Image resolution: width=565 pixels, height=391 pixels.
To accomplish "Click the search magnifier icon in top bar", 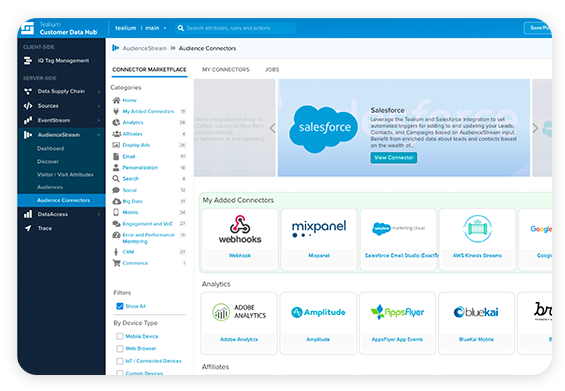I will pyautogui.click(x=181, y=28).
